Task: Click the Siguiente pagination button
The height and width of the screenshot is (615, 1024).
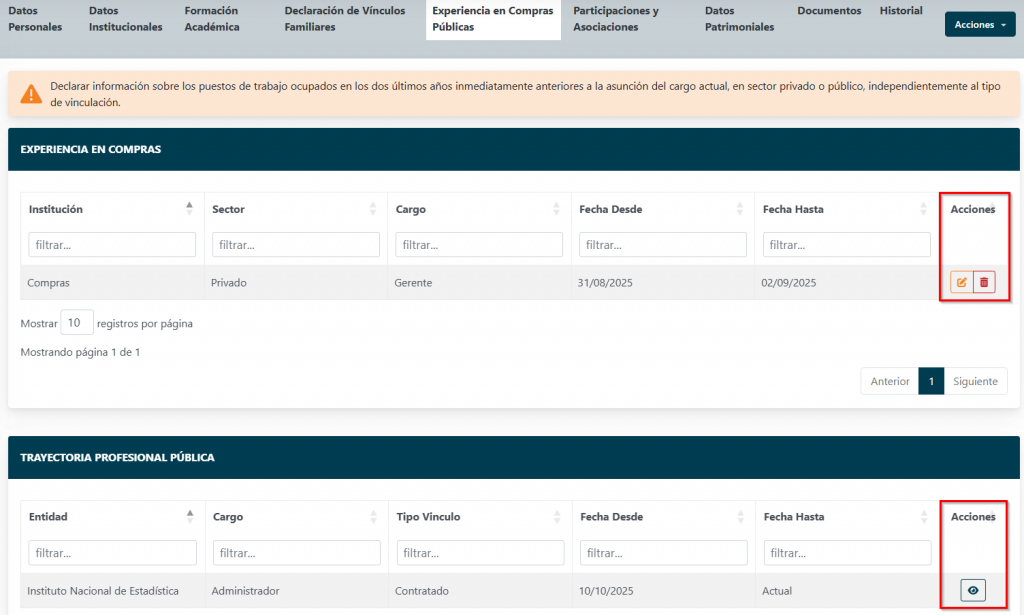Action: click(x=975, y=381)
